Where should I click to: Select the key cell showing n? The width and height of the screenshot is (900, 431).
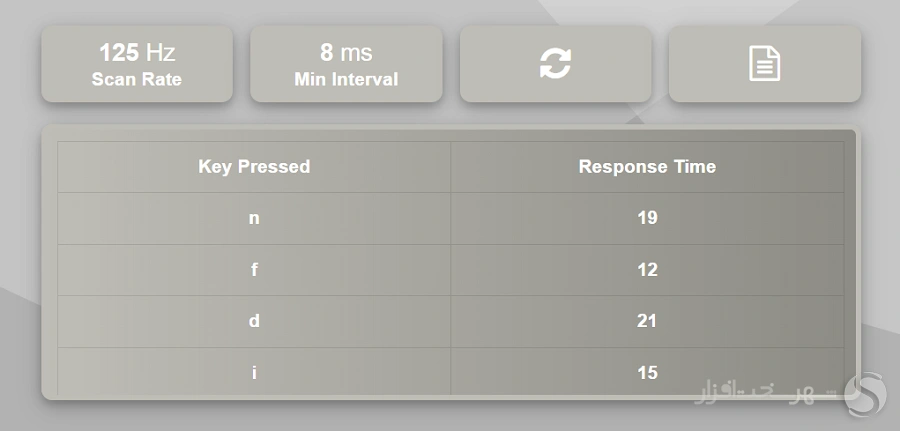pos(254,218)
